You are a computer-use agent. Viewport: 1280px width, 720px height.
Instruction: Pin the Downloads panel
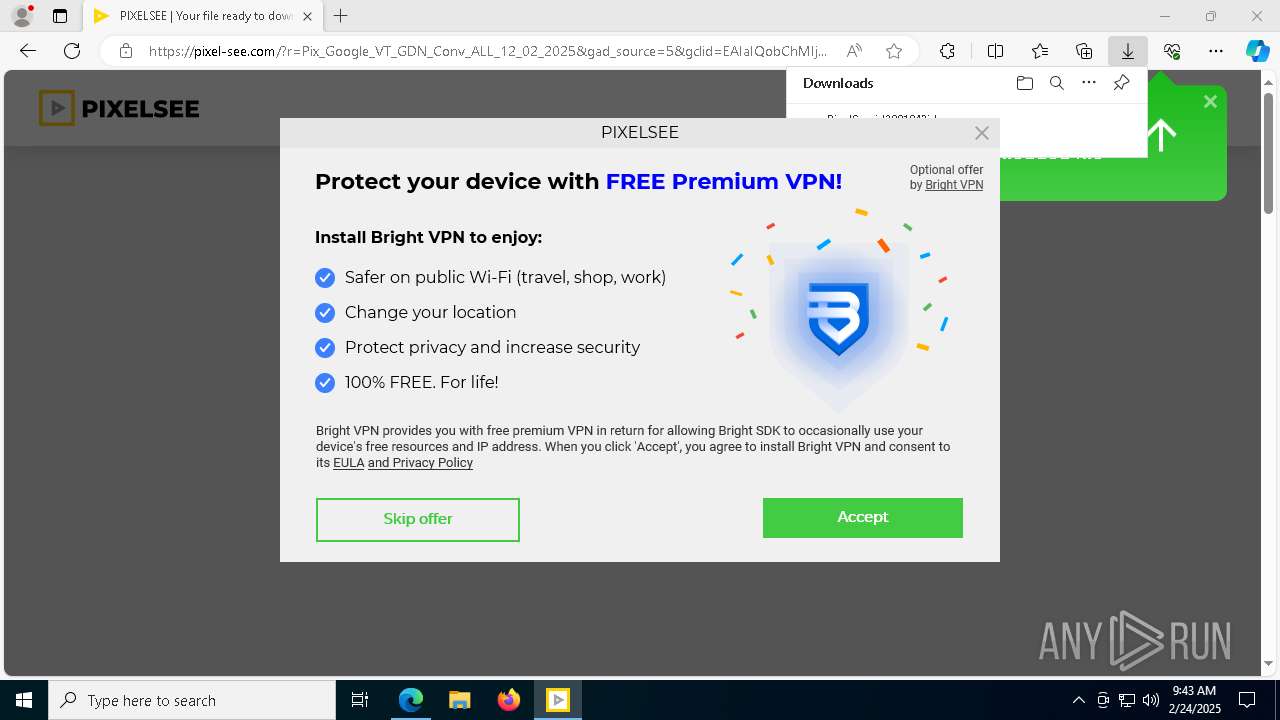[x=1121, y=83]
